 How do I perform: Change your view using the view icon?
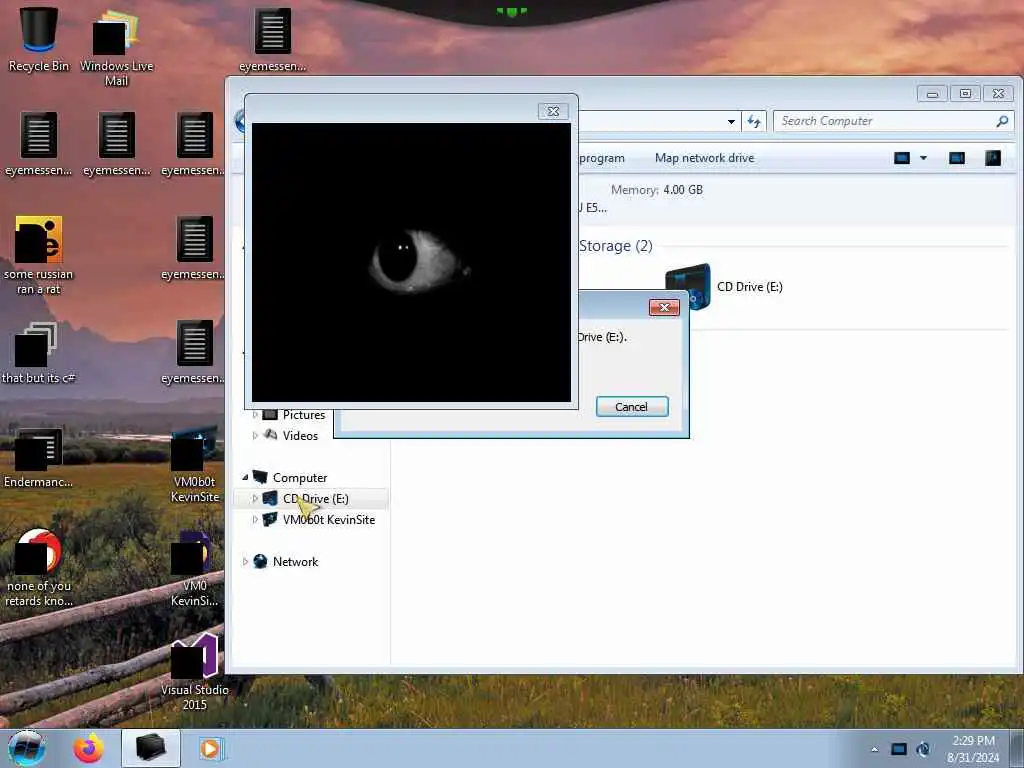click(x=902, y=158)
